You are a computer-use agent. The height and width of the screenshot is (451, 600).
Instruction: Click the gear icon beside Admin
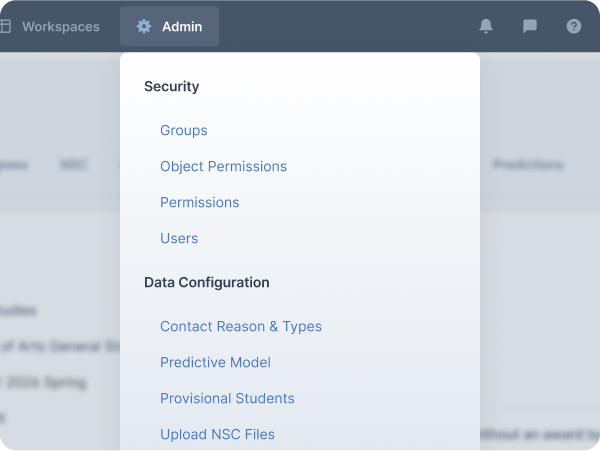[144, 27]
